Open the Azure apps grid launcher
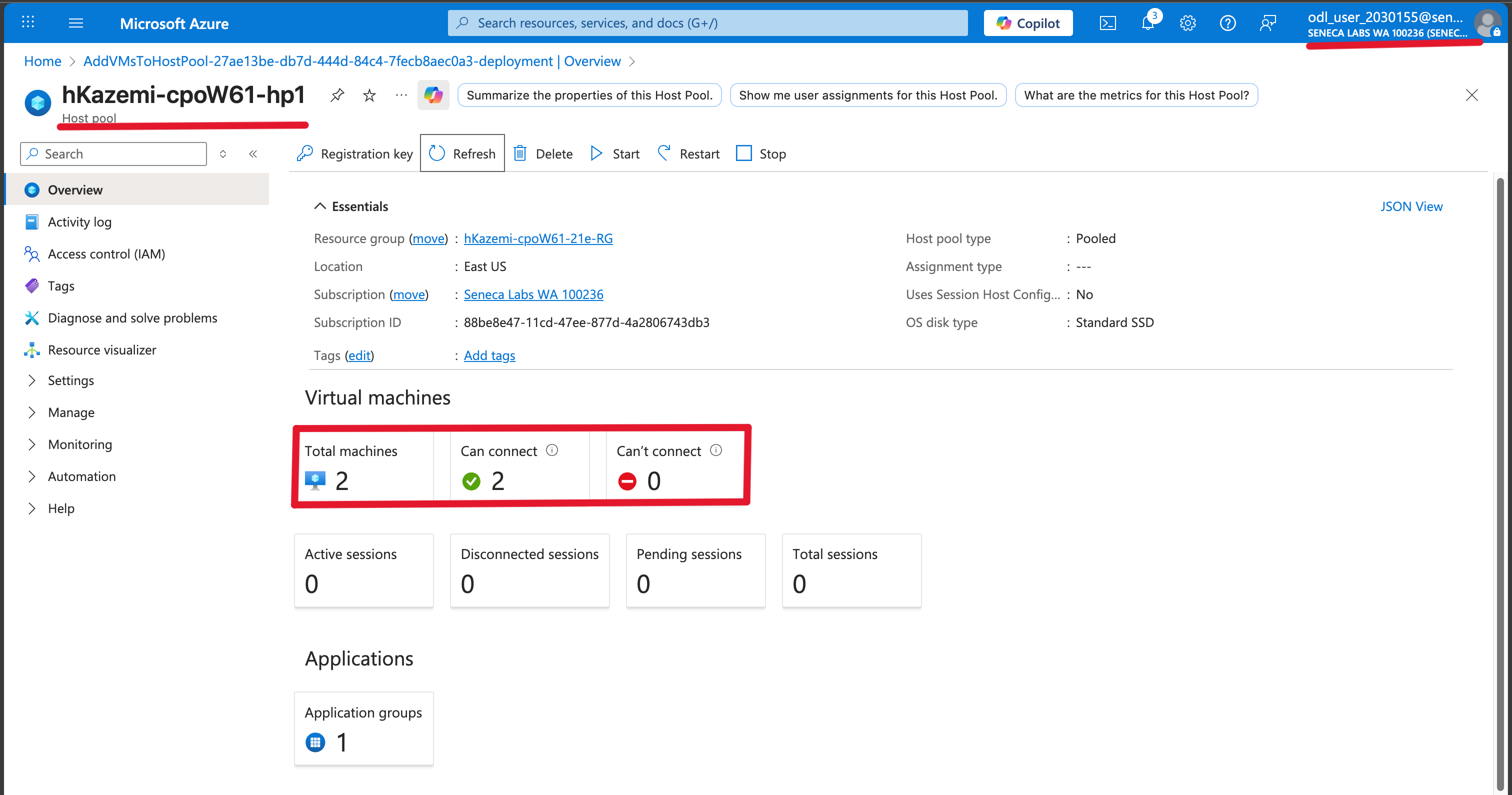 tap(27, 23)
